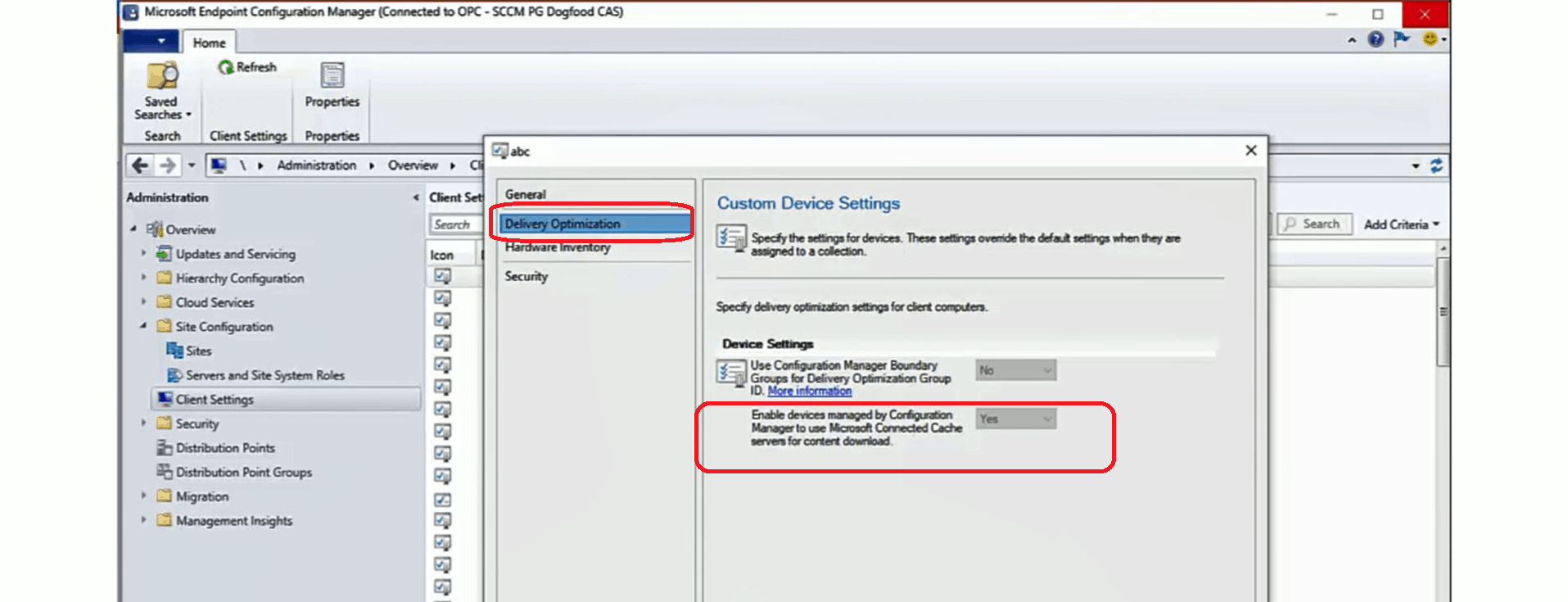
Task: Collapse the Overview tree node
Action: click(x=133, y=229)
